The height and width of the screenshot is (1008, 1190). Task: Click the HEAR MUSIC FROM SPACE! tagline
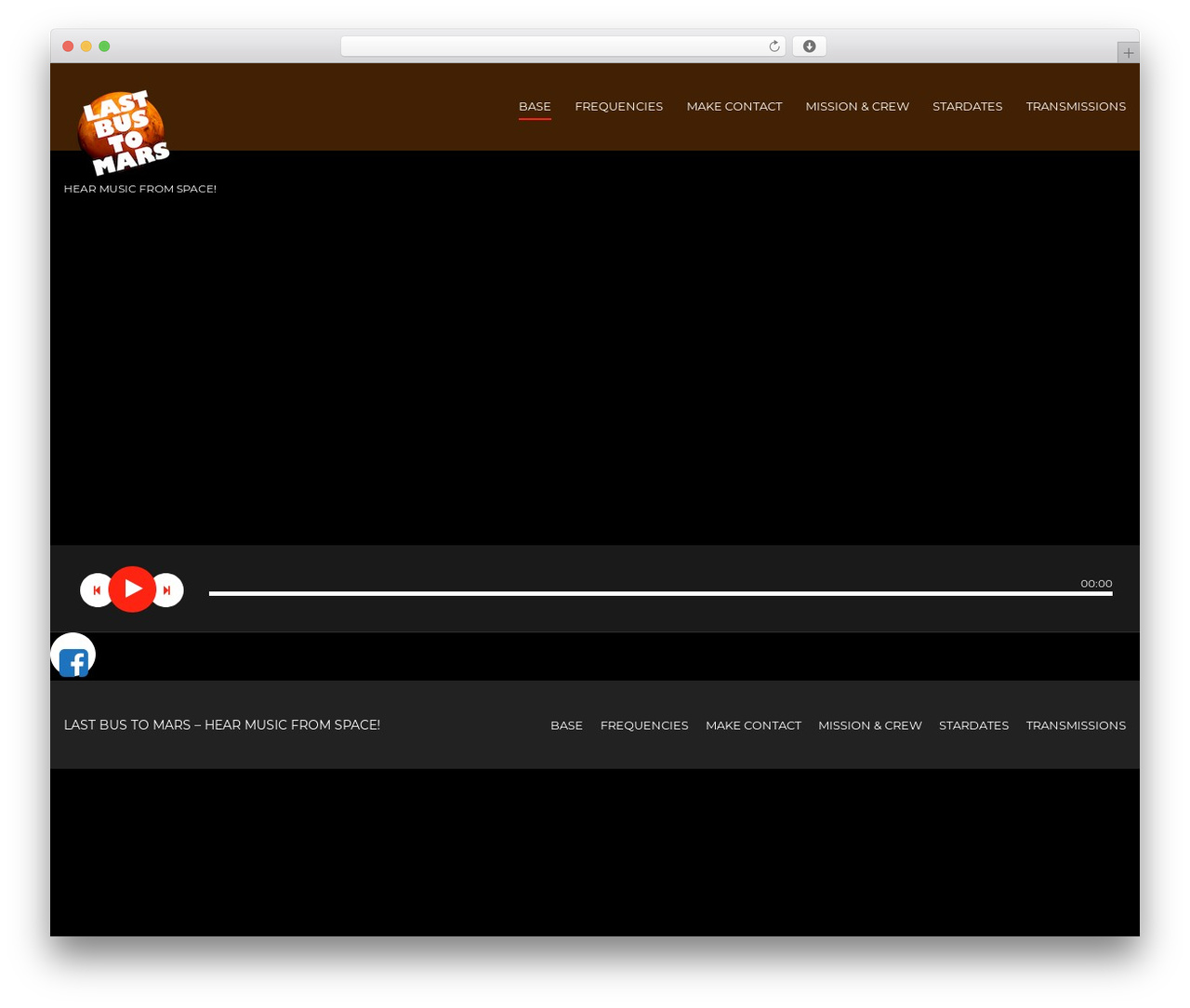[x=139, y=189]
